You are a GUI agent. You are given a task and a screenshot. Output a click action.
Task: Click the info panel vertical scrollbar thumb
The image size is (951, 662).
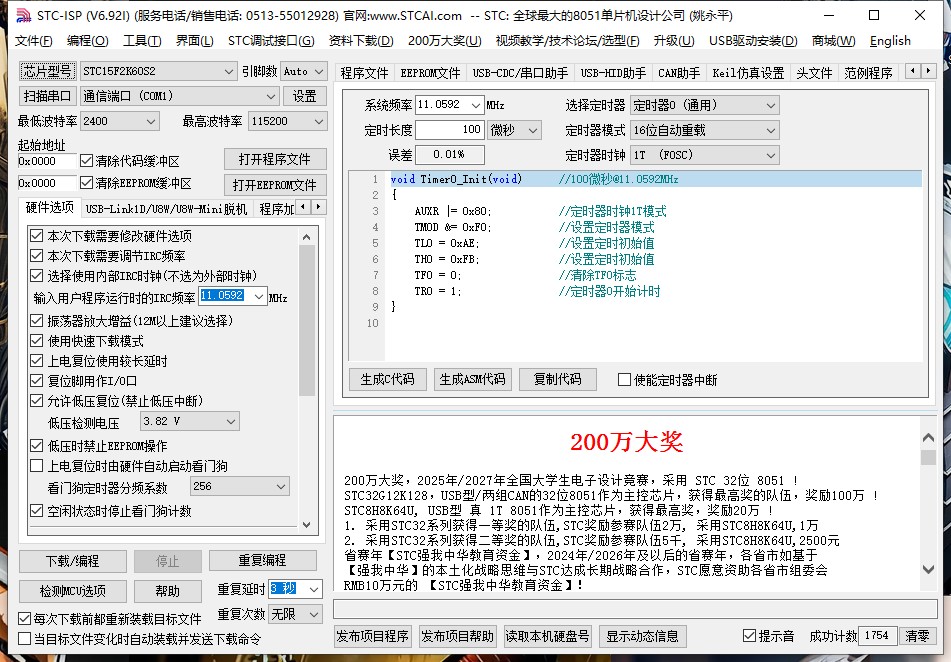tap(928, 457)
